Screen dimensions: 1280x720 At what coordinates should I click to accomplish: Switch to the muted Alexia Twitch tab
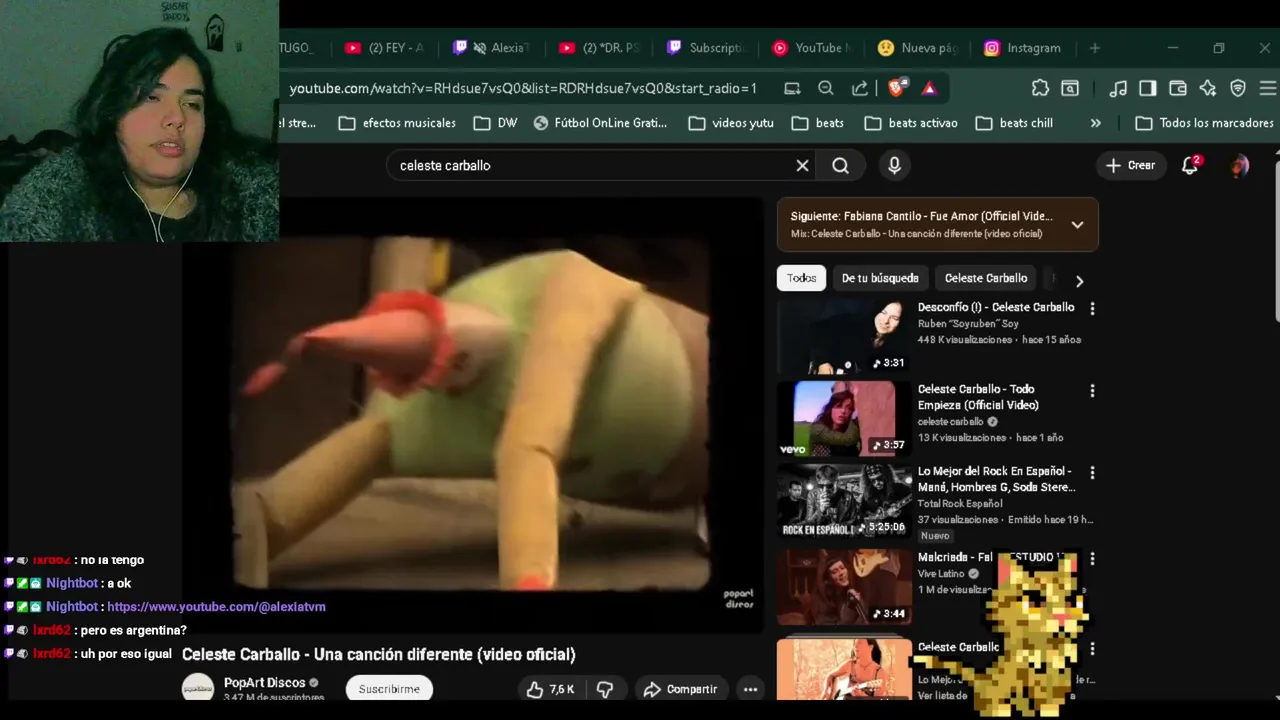tap(492, 48)
